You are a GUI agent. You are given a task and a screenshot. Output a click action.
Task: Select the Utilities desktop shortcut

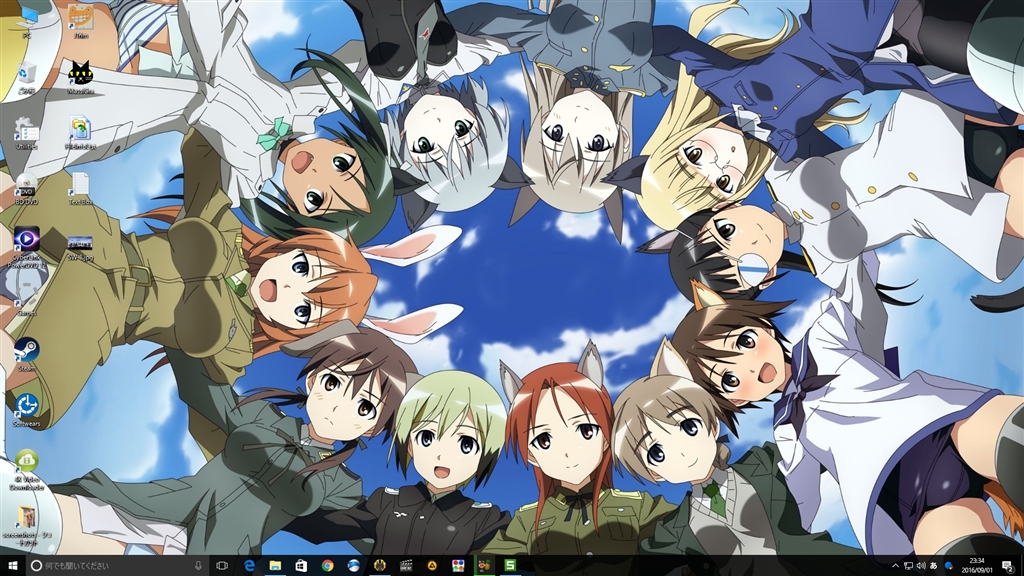(26, 133)
